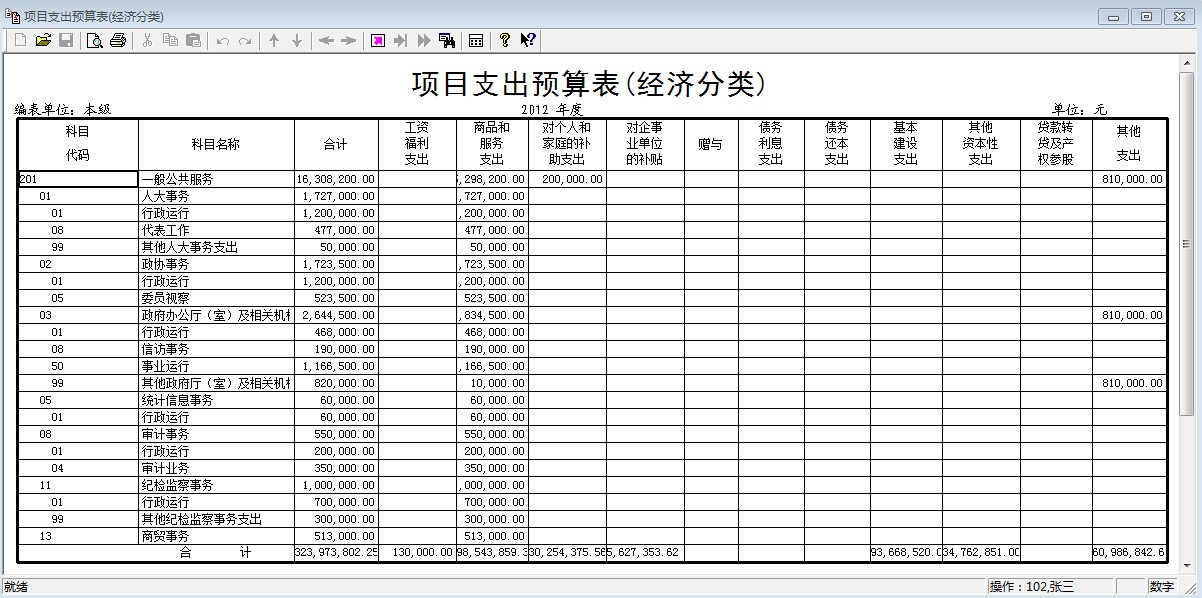Image resolution: width=1202 pixels, height=598 pixels.
Task: Click the magenta arrow toolbar icon
Action: [378, 40]
